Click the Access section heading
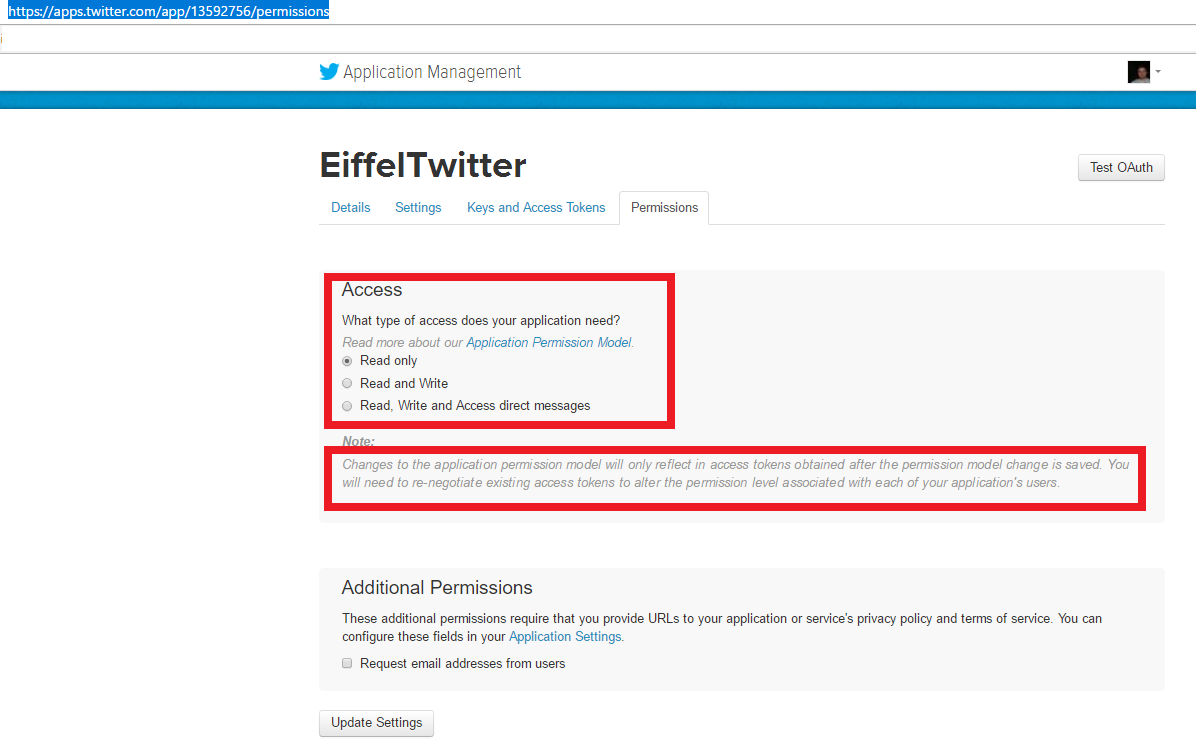Image resolution: width=1196 pixels, height=751 pixels. pyautogui.click(x=372, y=290)
